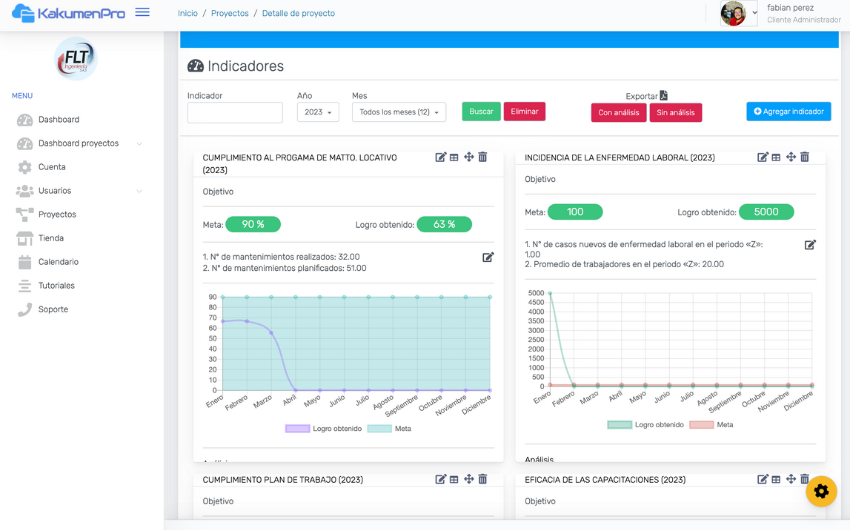Toggle the hamburger sidebar menu
This screenshot has width=850, height=530.
pyautogui.click(x=142, y=12)
